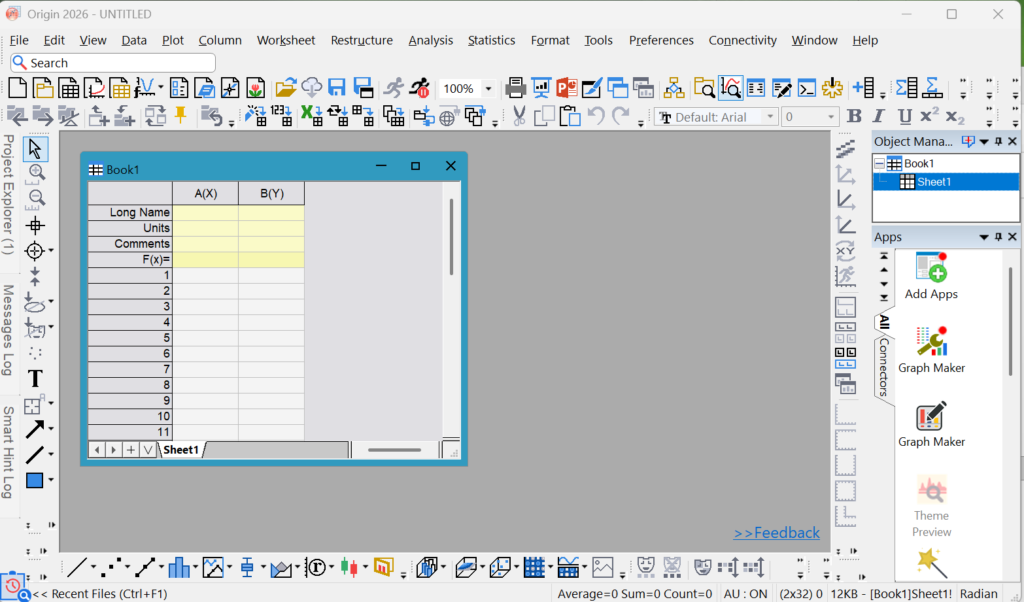Select the Pointer arrow tool

35,149
